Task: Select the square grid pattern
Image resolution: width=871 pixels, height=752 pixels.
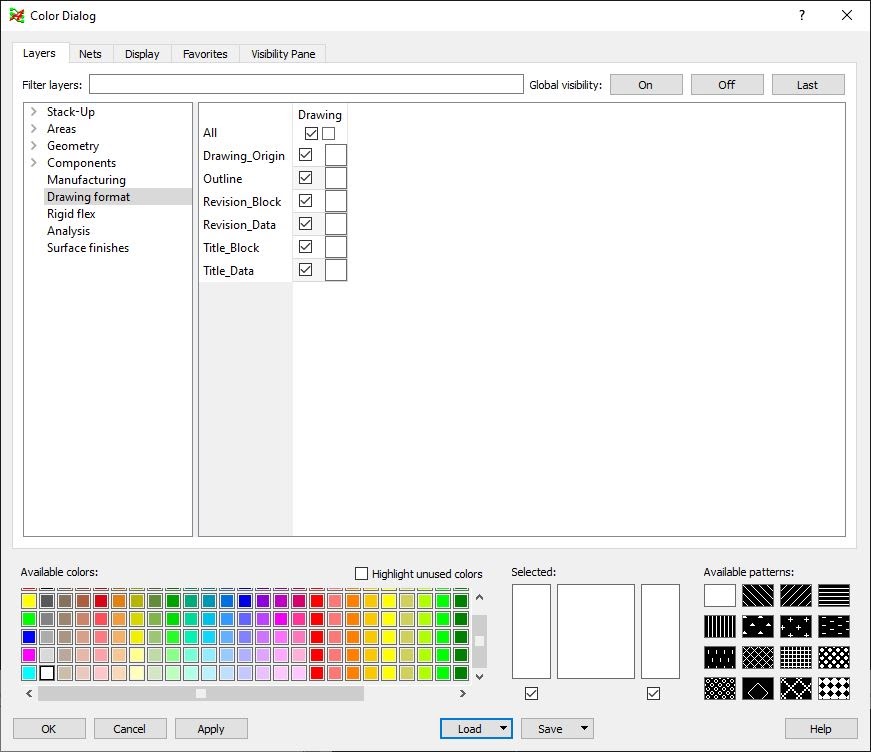Action: pyautogui.click(x=796, y=658)
